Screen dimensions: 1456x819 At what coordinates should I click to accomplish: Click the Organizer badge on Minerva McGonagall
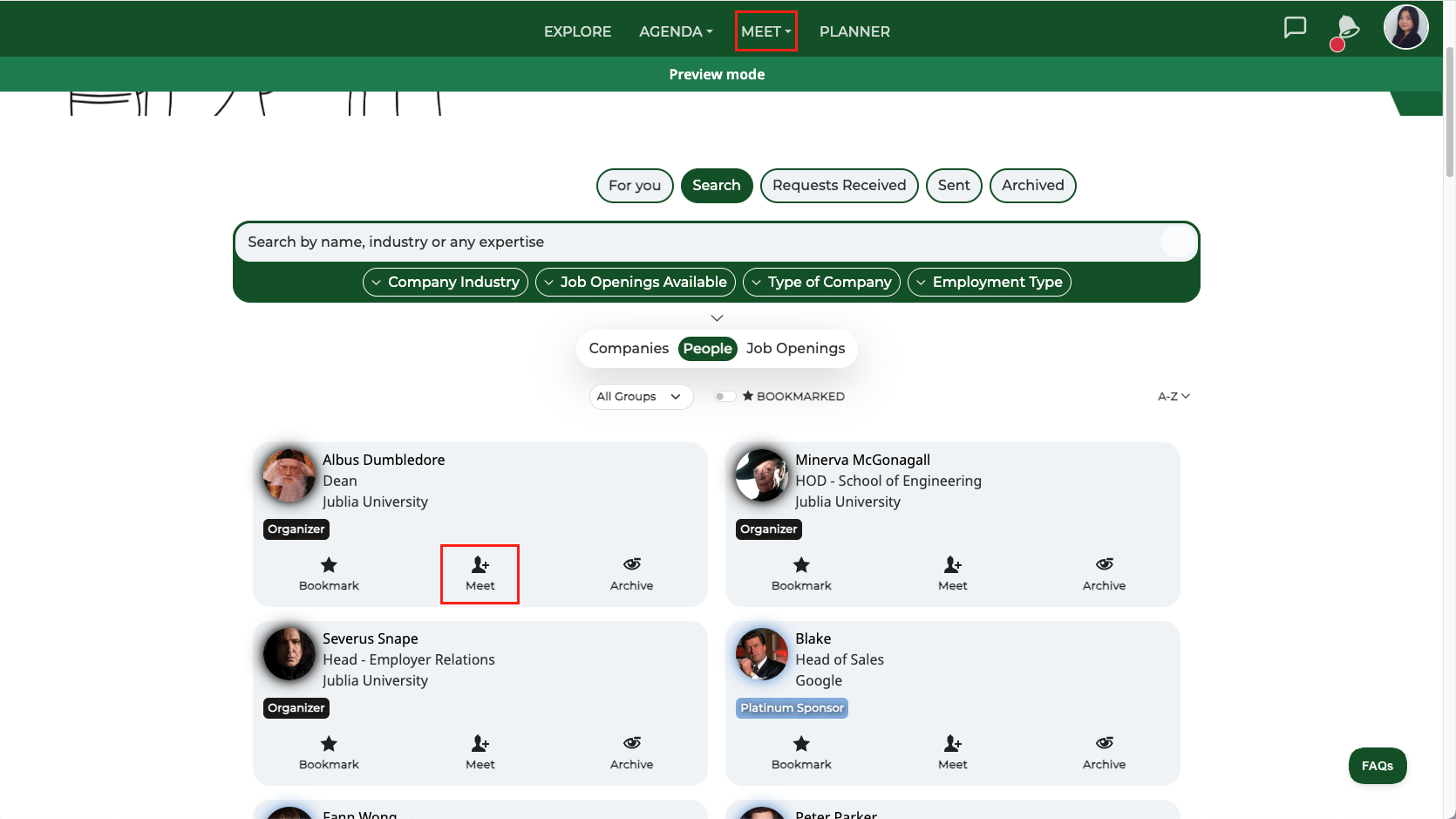coord(769,529)
